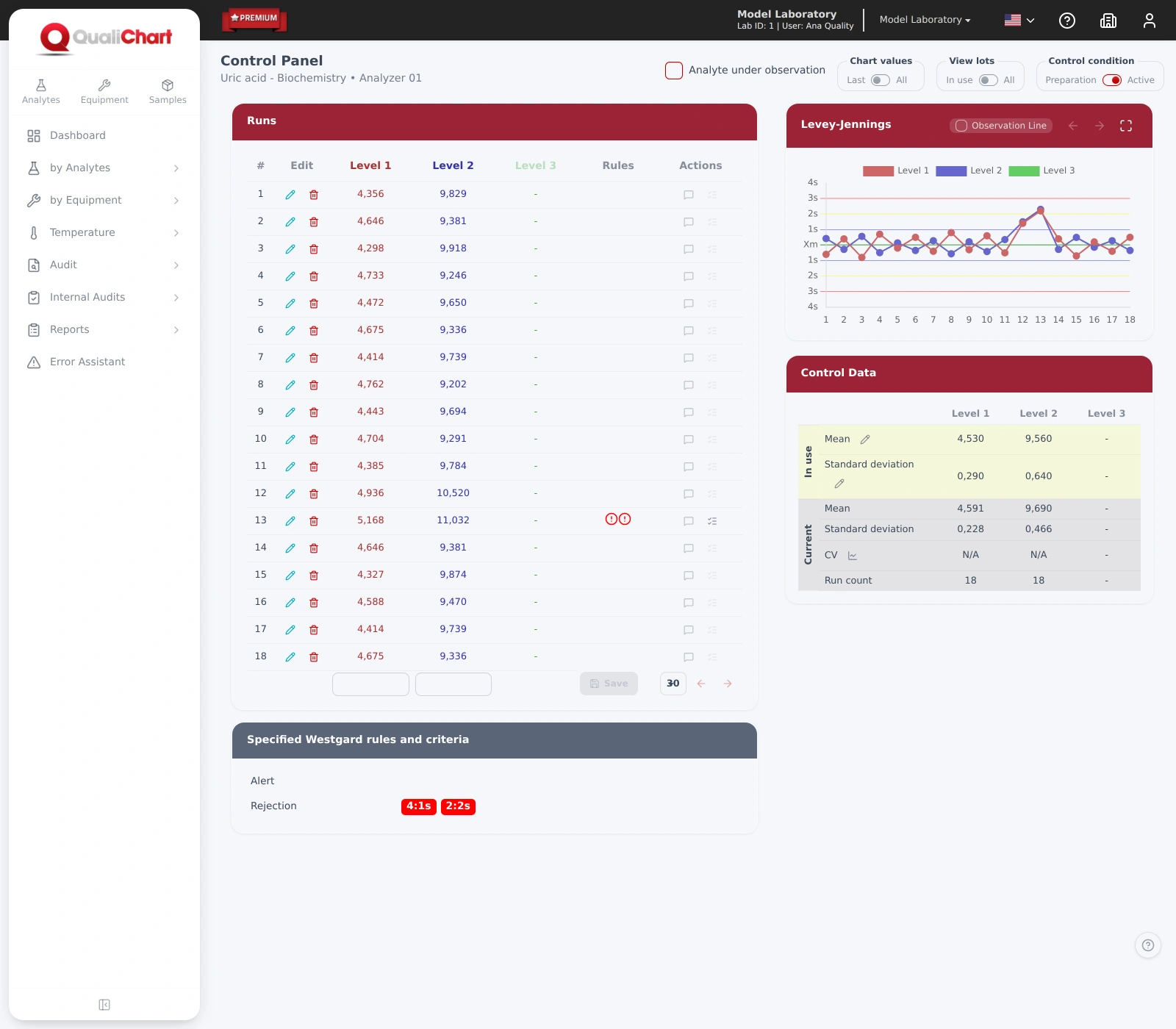Screen dimensions: 1176x1029
Task: Open the rules checklist icon for run 13
Action: (x=712, y=521)
